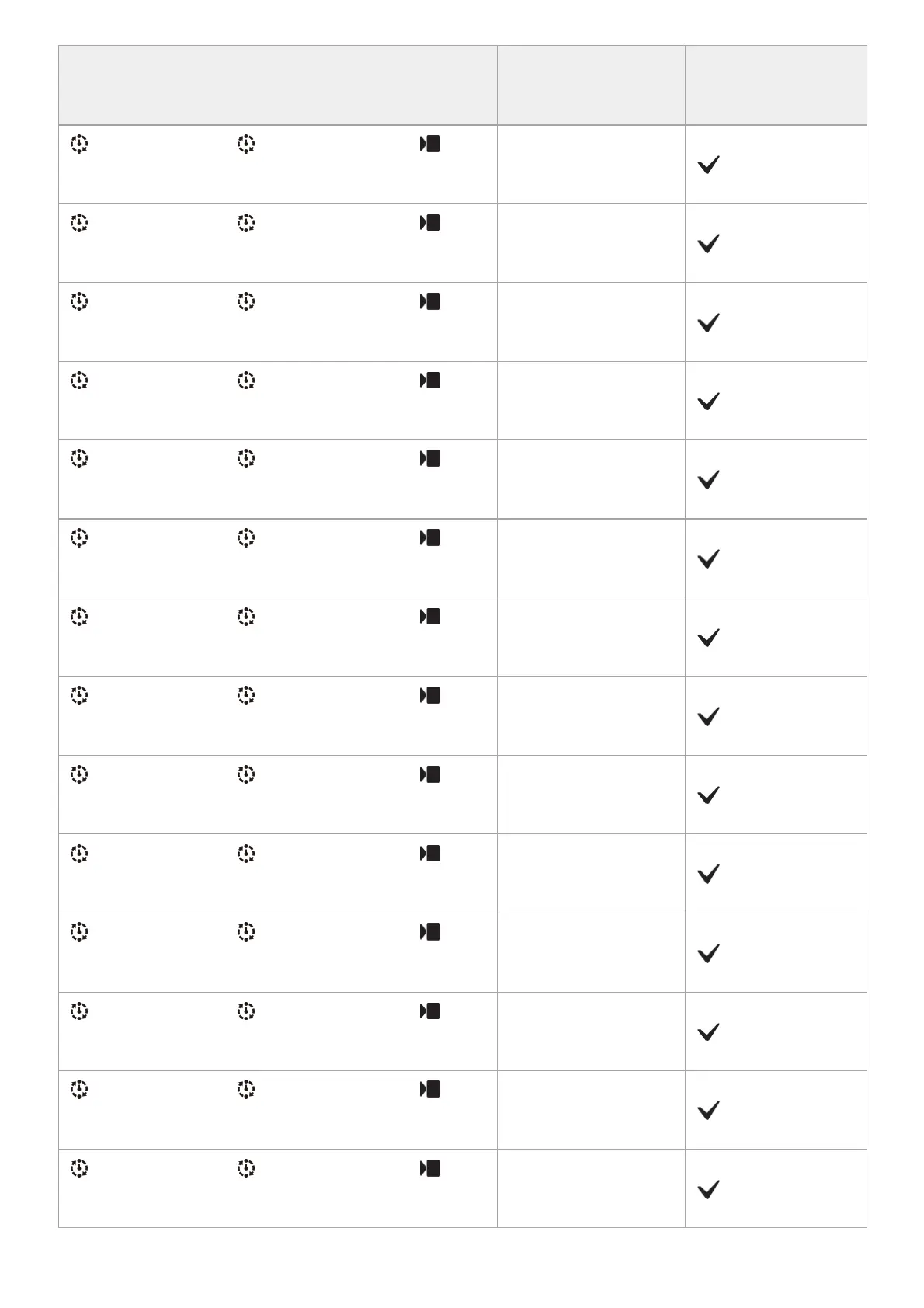The width and height of the screenshot is (924, 1308).
Task: Click the second dial icon in row two
Action: [x=245, y=224]
